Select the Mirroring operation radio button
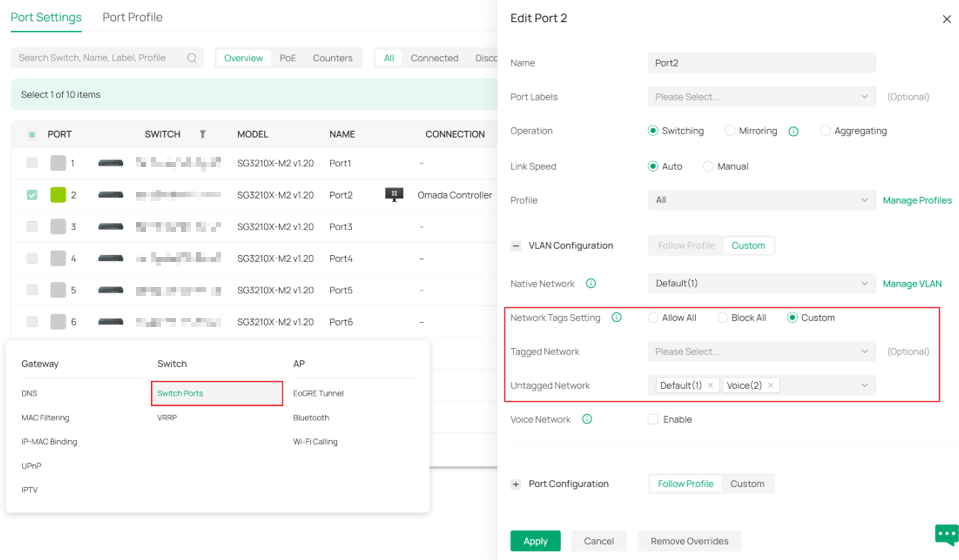Viewport: 959px width, 560px height. [x=730, y=131]
